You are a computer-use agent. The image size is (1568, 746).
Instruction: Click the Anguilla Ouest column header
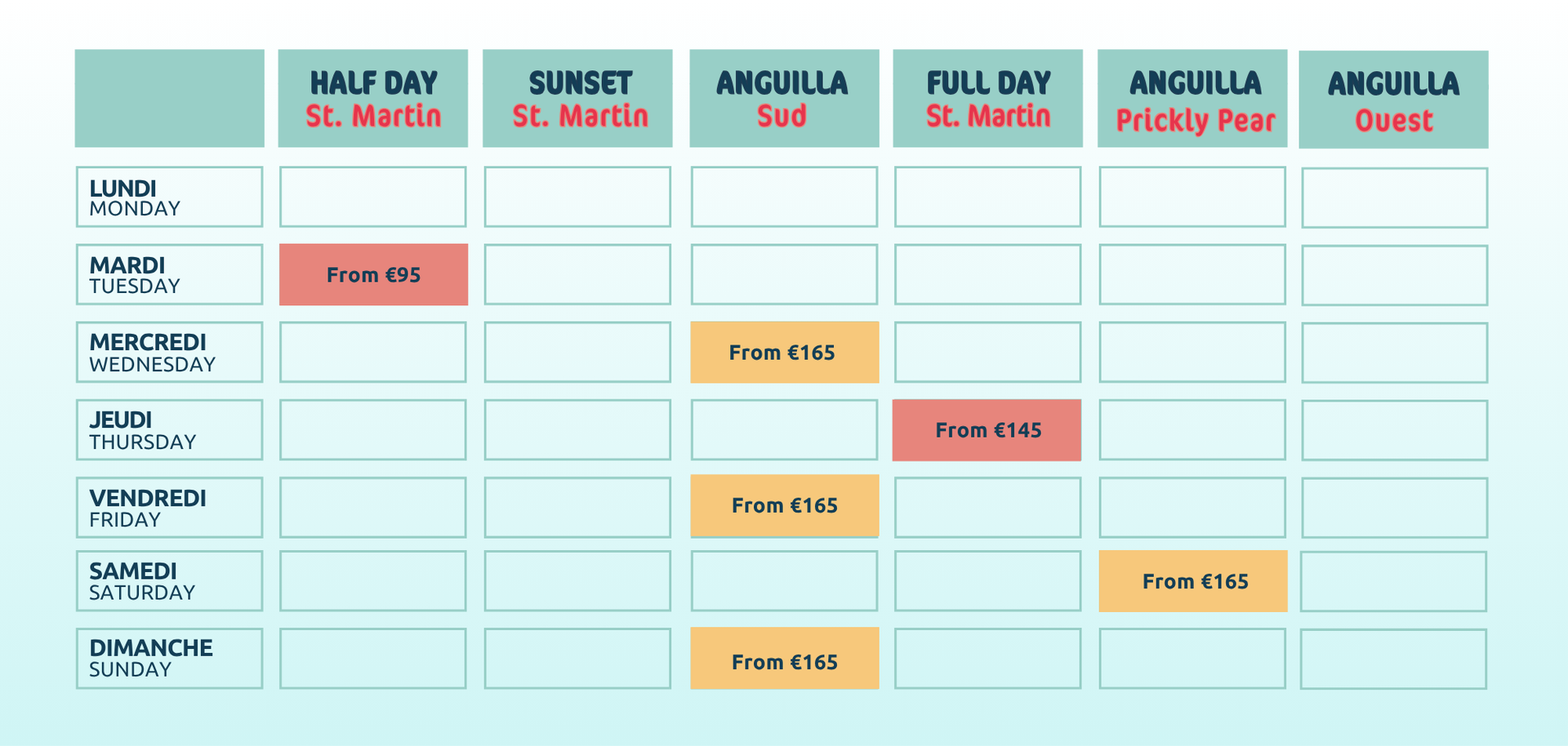1393,100
